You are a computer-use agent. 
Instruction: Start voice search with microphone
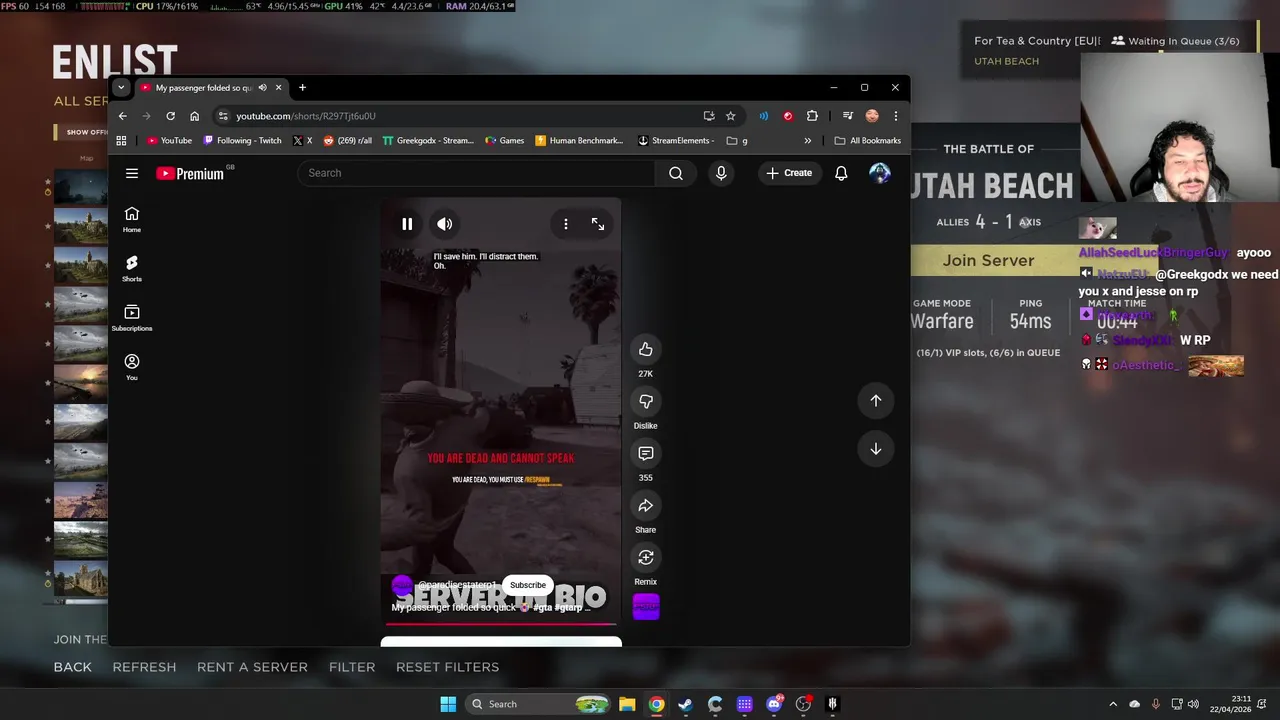(721, 173)
